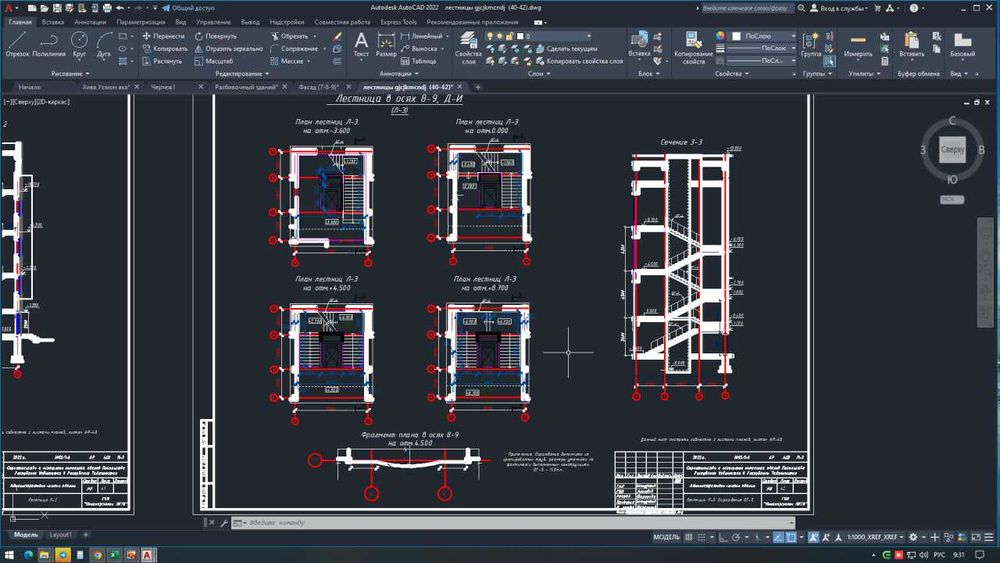This screenshot has height=563, width=1000.
Task: Select the Полилиния (Polyline) tool
Action: tap(49, 43)
